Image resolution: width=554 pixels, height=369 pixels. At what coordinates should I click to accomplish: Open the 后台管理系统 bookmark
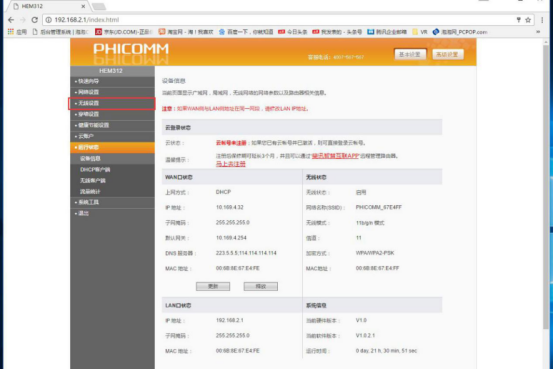[x=60, y=32]
